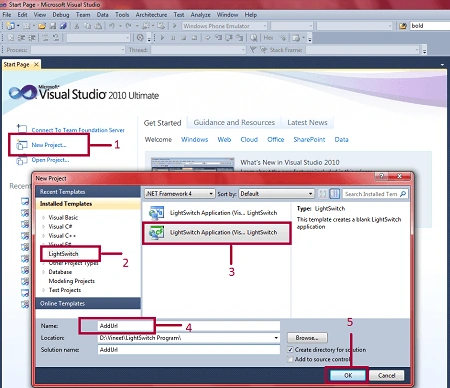Click the New Project icon on Start Page
The width and height of the screenshot is (450, 388).
point(22,145)
